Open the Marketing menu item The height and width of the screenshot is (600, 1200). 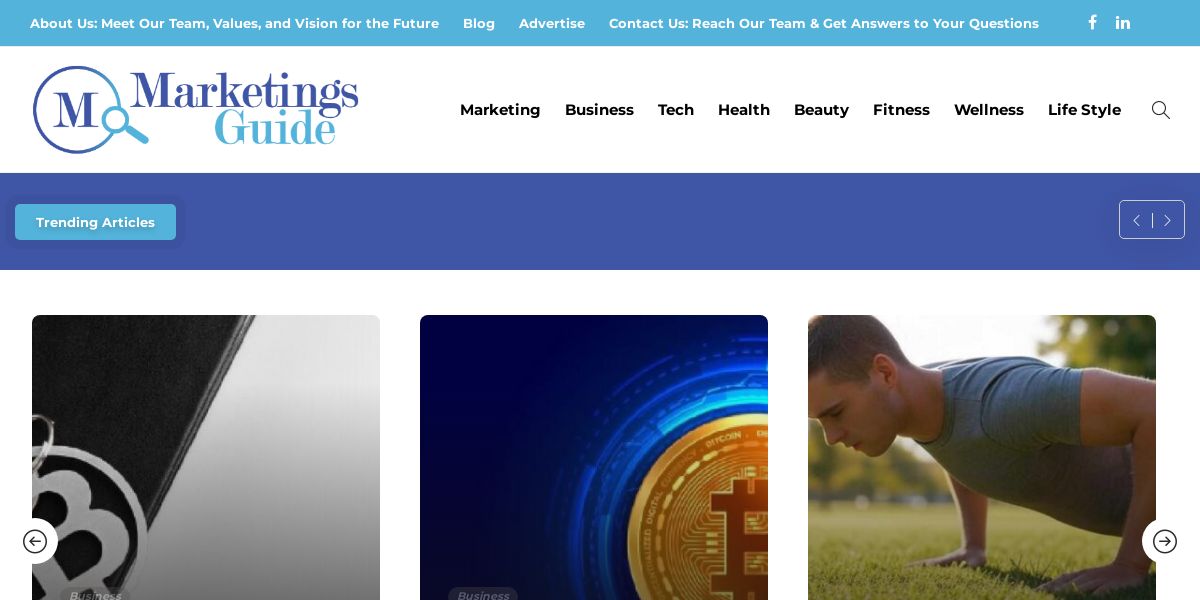(500, 110)
